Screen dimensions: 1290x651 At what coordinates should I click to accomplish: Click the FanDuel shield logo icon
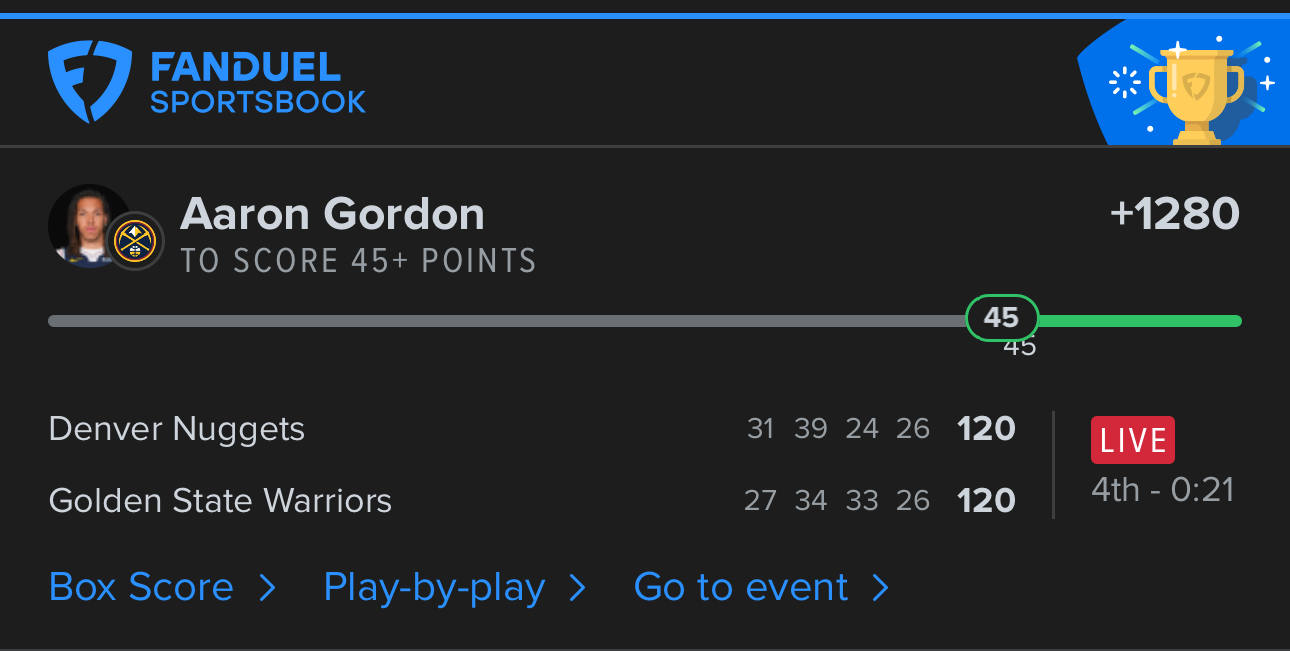[90, 81]
